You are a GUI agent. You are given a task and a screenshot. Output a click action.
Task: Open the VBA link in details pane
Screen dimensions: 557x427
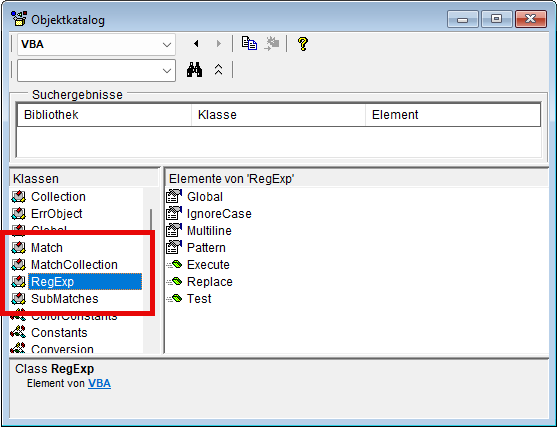[x=99, y=383]
